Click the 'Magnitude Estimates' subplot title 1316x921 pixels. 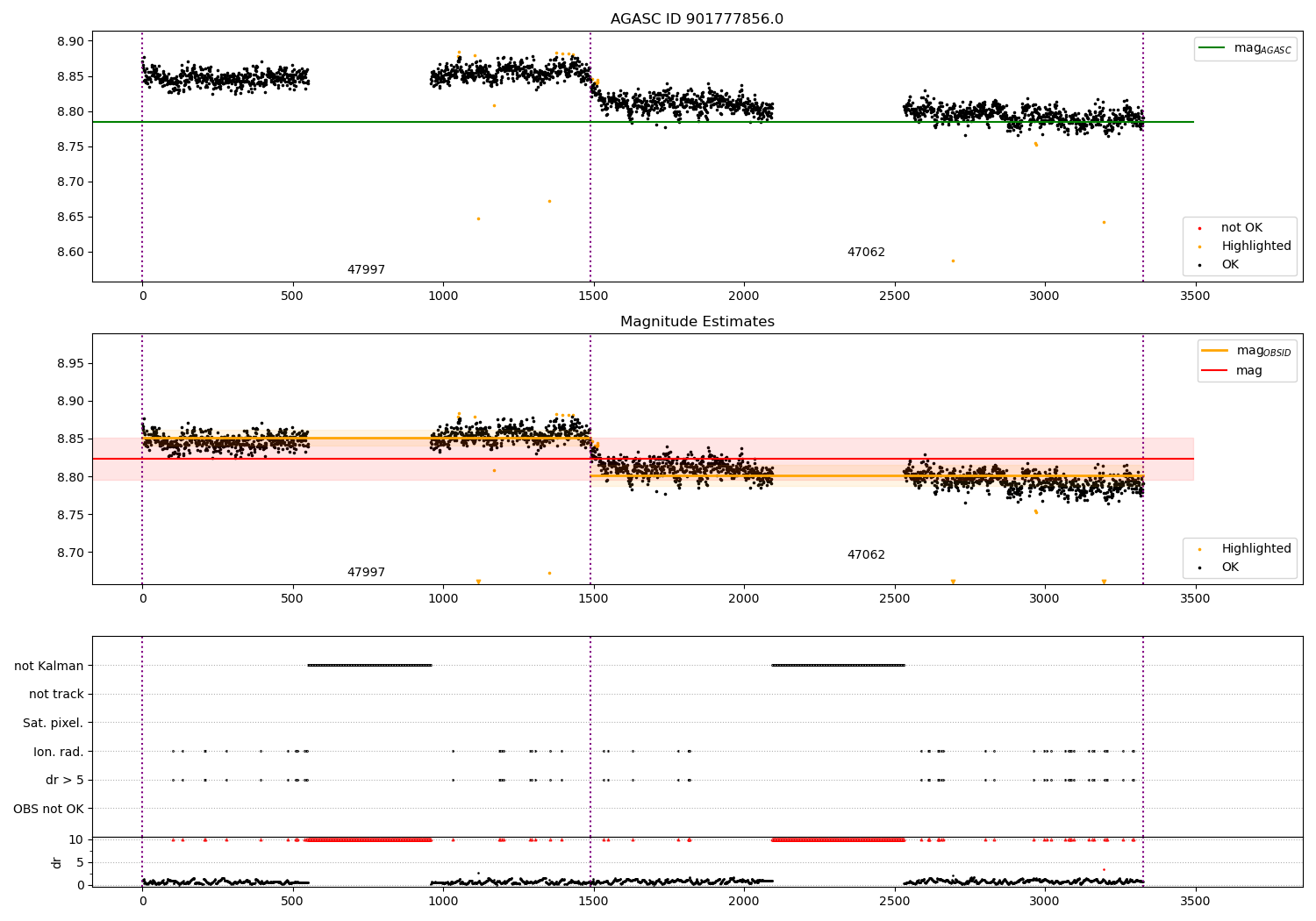(x=697, y=322)
